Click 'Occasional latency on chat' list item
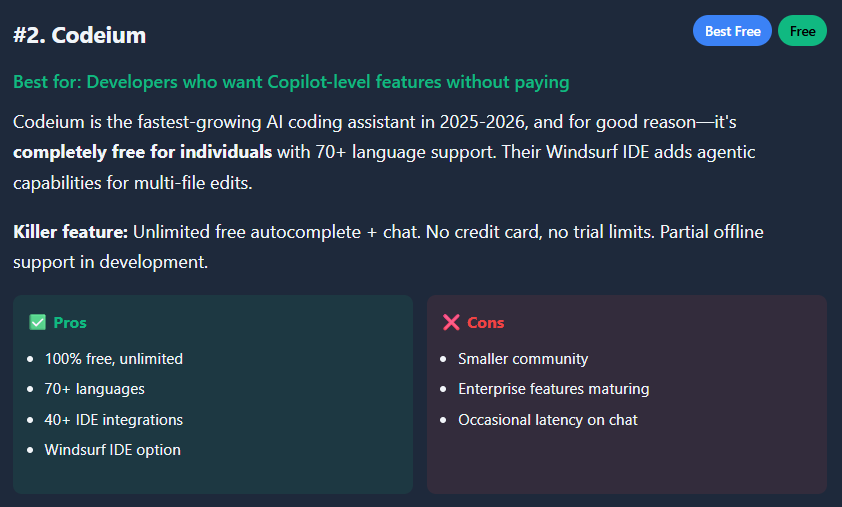The width and height of the screenshot is (842, 507). (547, 420)
